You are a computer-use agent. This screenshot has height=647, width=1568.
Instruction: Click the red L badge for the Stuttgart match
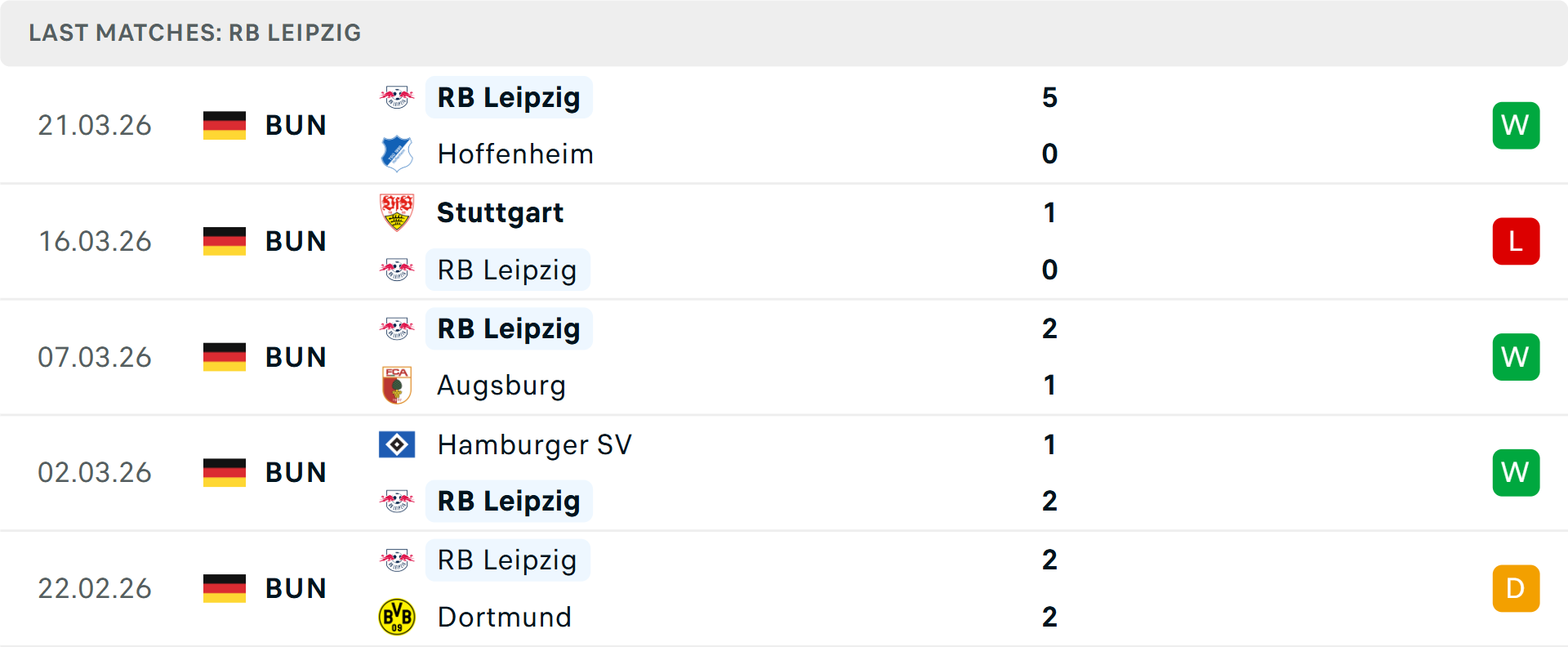[1516, 241]
